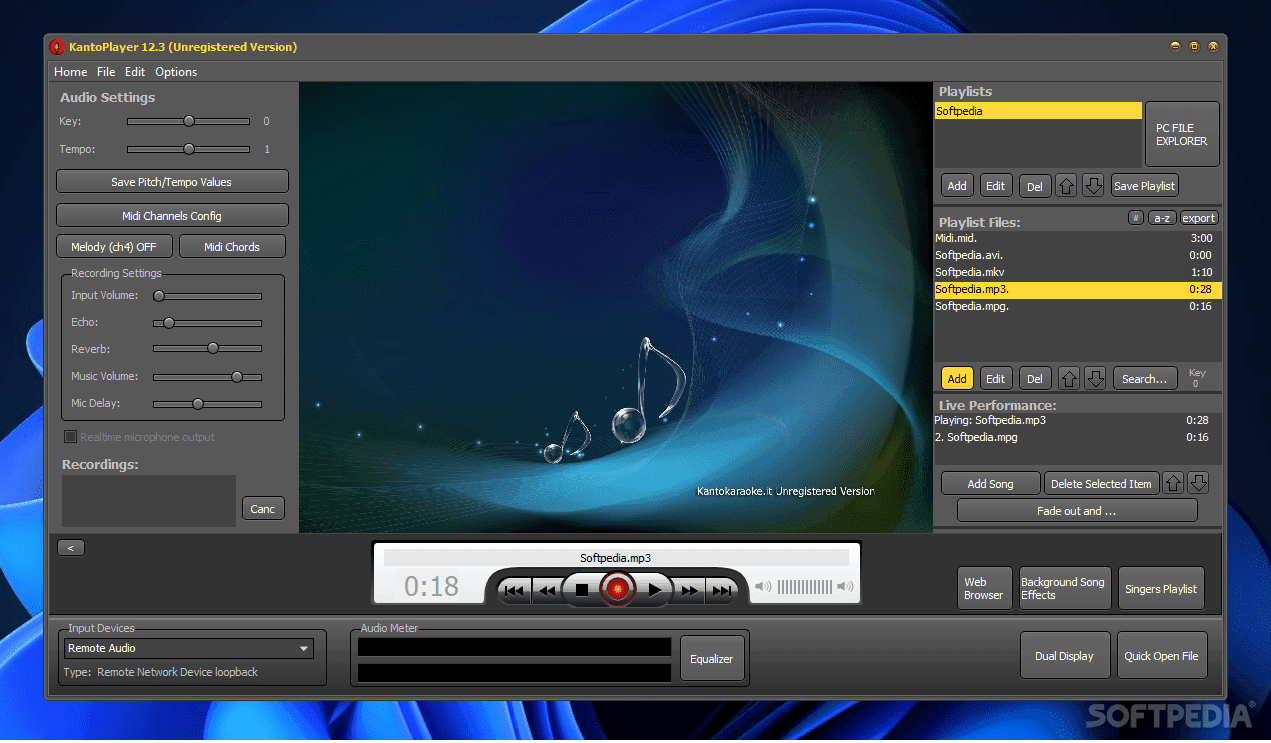Image resolution: width=1271 pixels, height=743 pixels.
Task: Set volume using the player volume bar
Action: 804,587
